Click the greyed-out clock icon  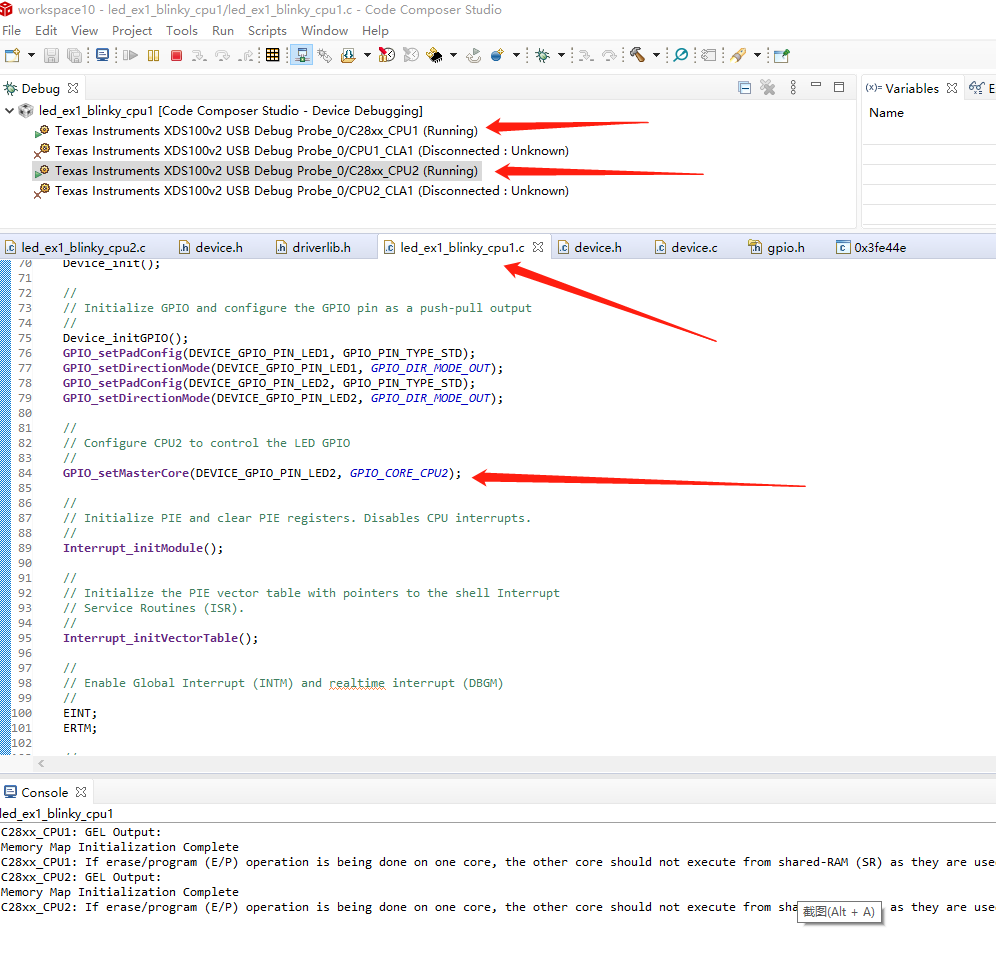tap(411, 55)
